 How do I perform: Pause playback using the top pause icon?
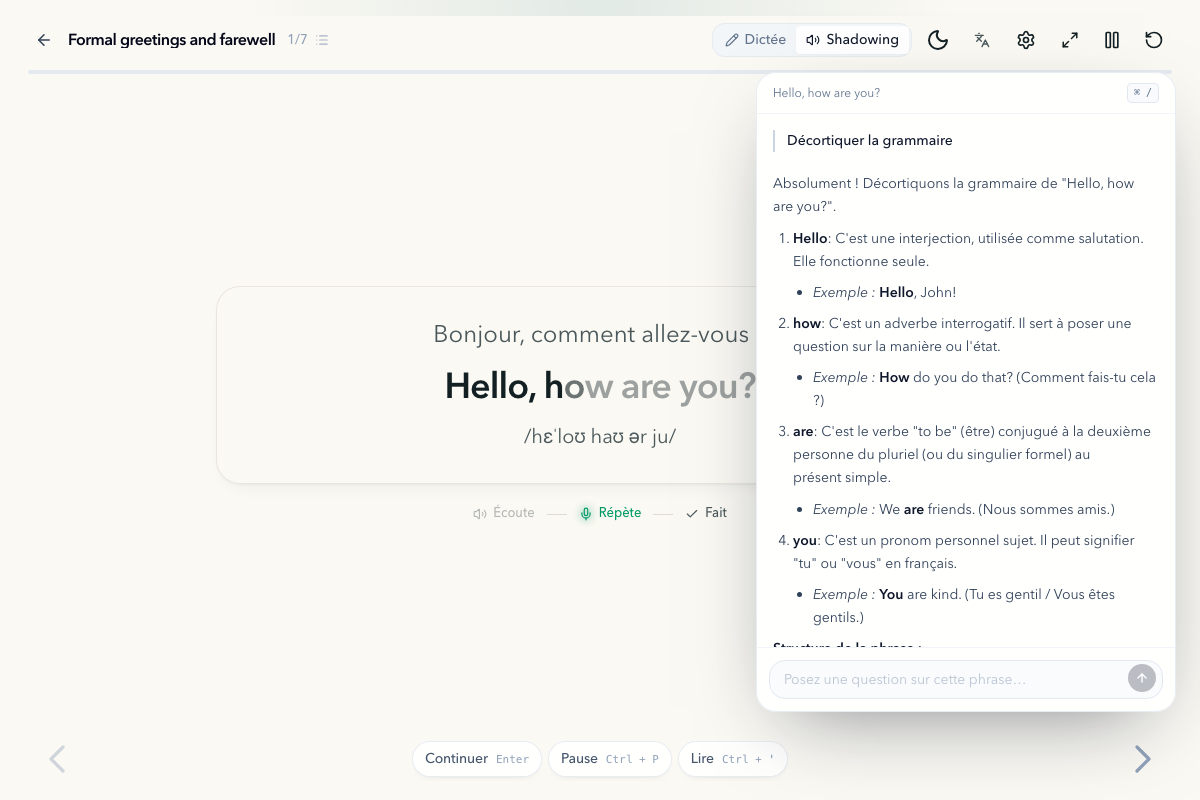pos(1112,40)
